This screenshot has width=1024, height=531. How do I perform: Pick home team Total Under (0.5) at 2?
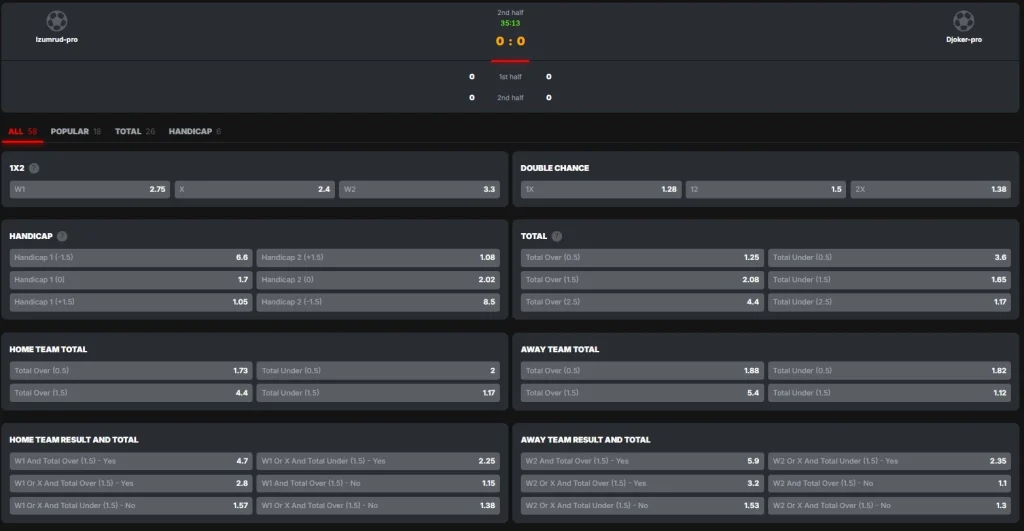pyautogui.click(x=378, y=370)
